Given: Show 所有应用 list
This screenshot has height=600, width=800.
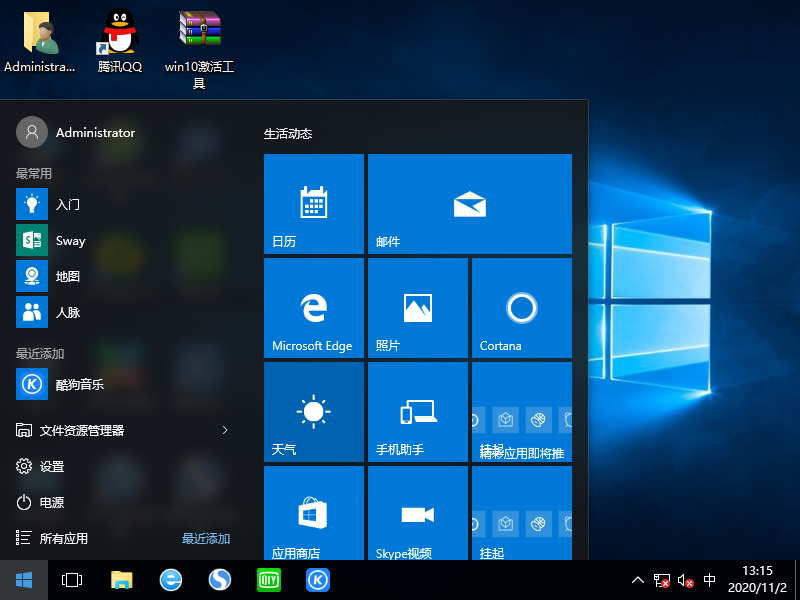Looking at the screenshot, I should click(x=63, y=538).
